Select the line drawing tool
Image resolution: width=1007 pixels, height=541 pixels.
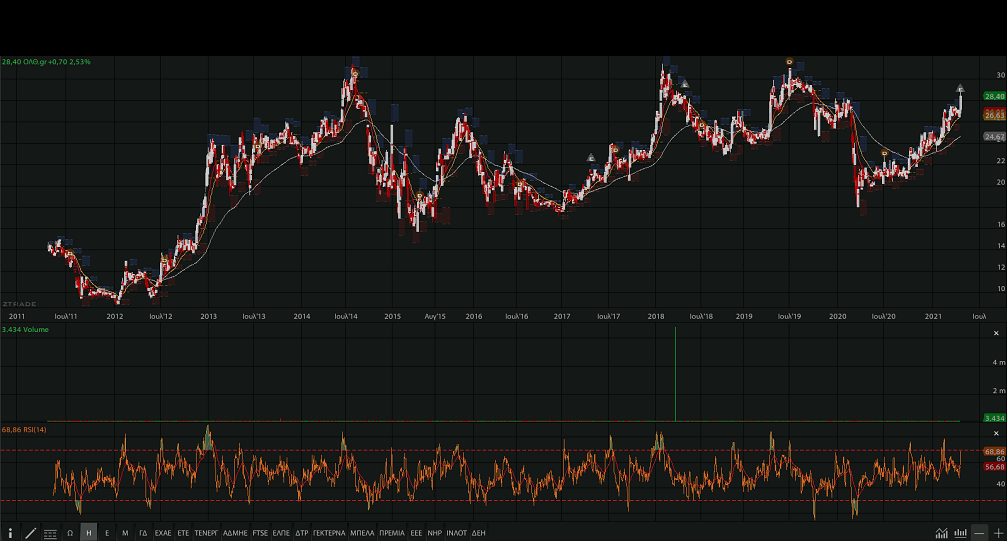coord(30,533)
